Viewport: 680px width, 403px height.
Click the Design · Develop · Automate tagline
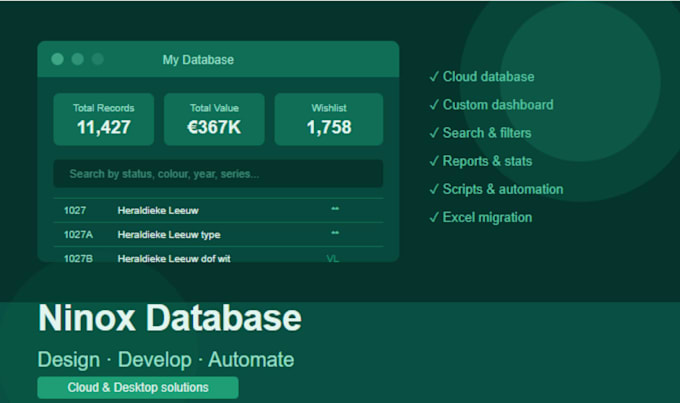tap(166, 360)
